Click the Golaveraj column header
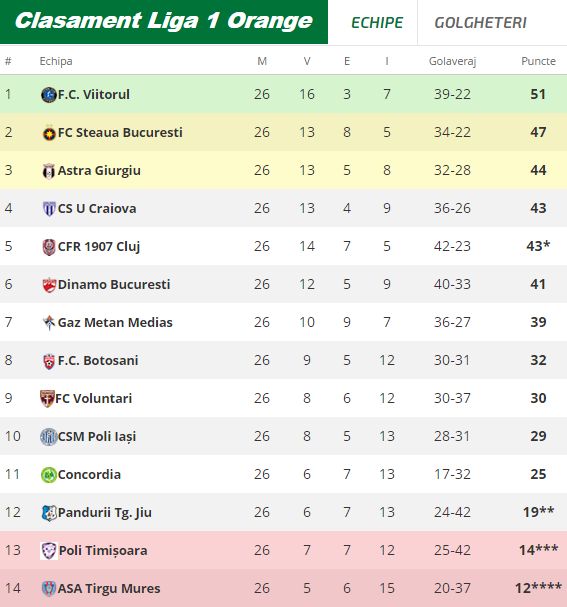 click(452, 62)
